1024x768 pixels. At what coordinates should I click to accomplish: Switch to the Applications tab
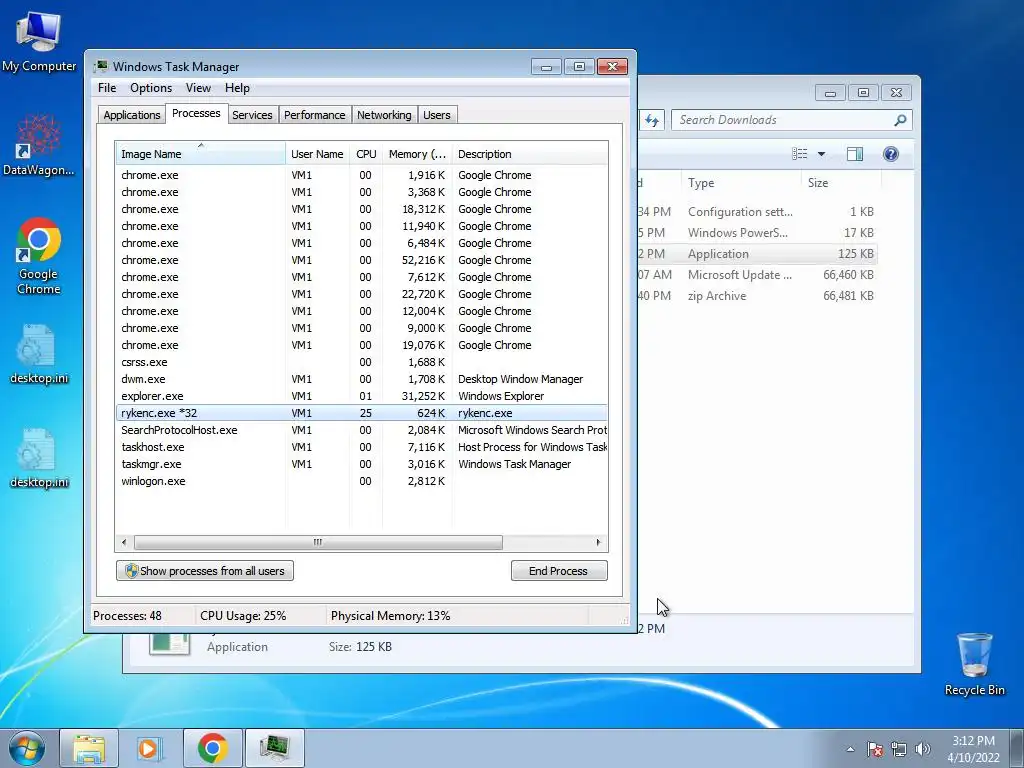pos(131,115)
